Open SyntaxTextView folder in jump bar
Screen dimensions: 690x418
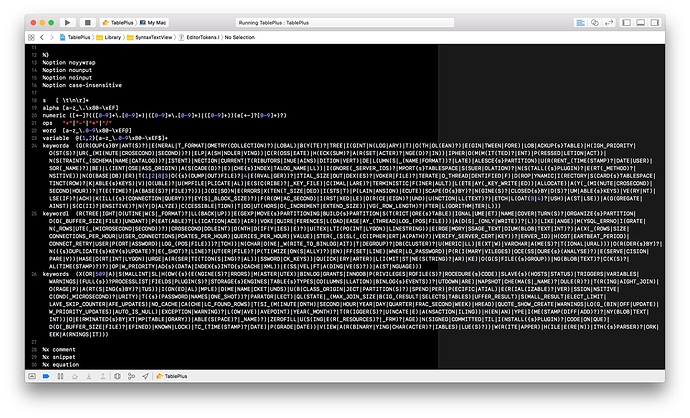pos(150,37)
